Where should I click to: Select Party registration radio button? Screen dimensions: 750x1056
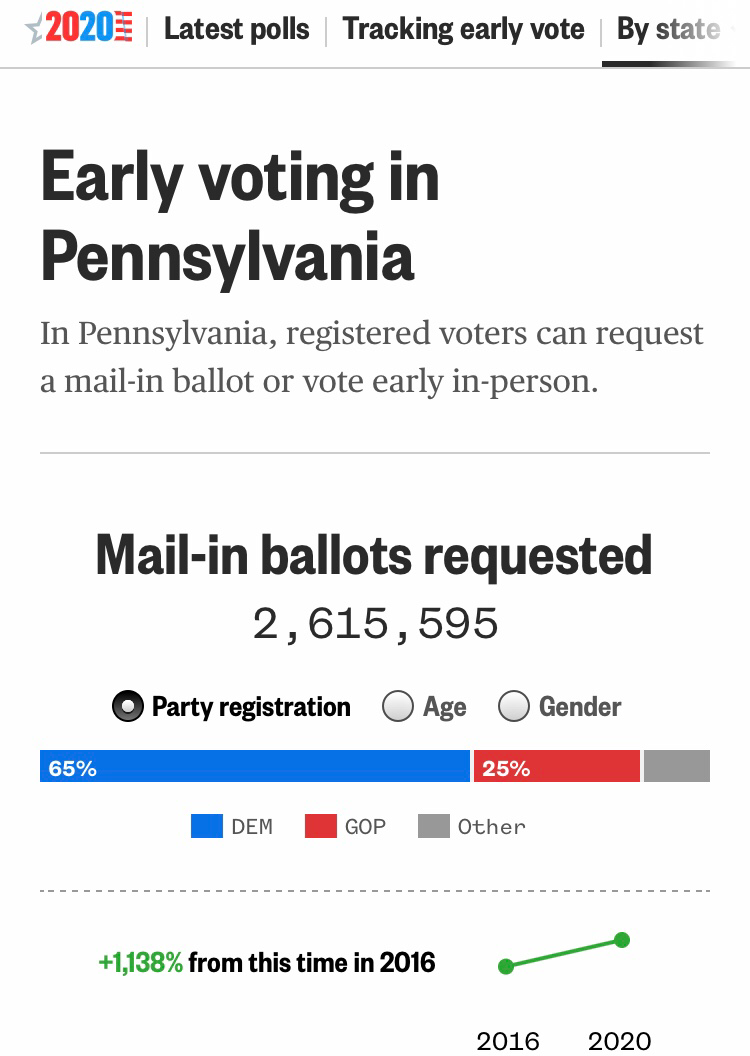[128, 706]
